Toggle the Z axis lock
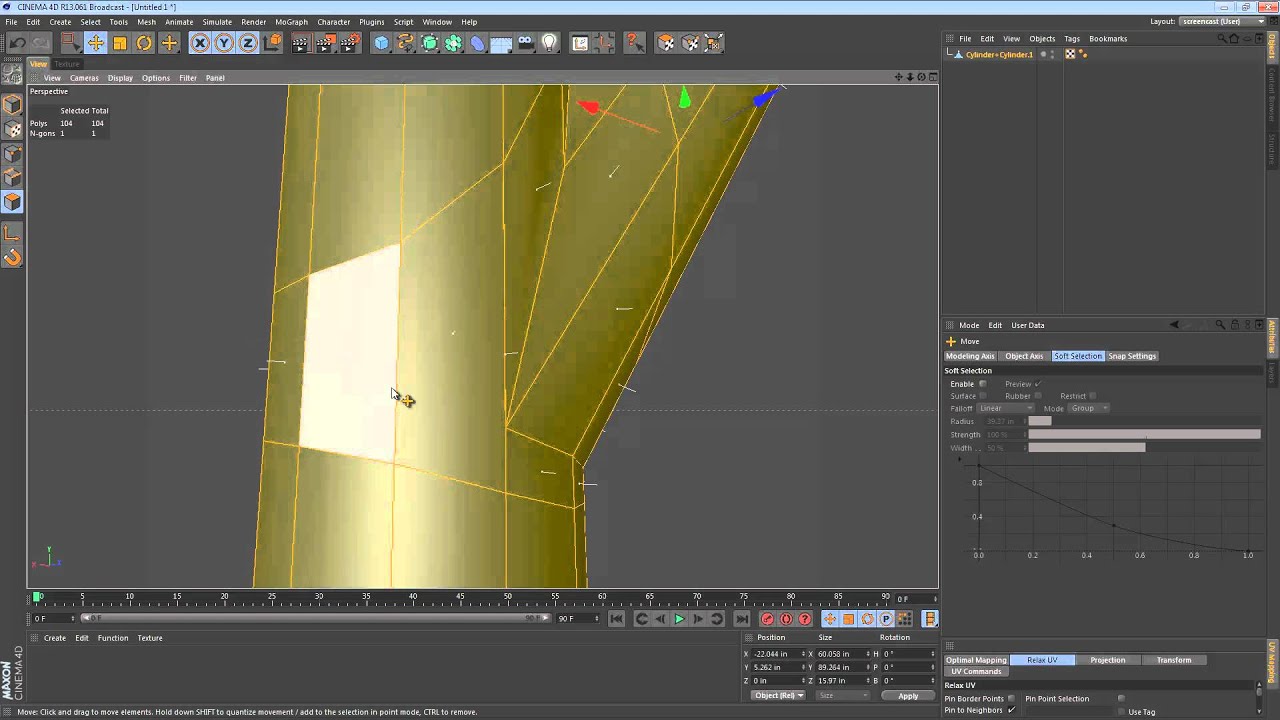This screenshot has width=1280, height=720. pos(248,43)
